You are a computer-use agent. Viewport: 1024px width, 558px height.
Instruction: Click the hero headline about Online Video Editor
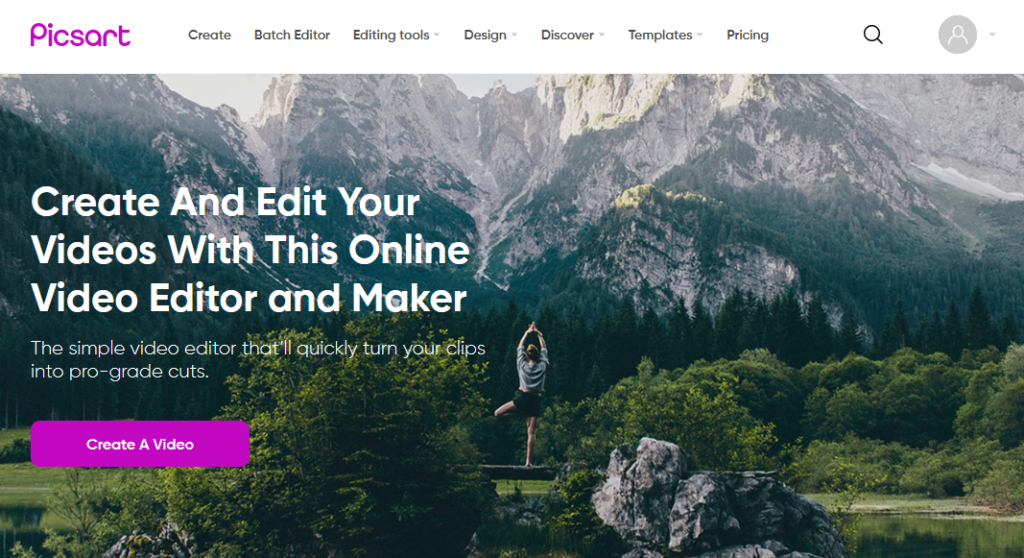[250, 250]
